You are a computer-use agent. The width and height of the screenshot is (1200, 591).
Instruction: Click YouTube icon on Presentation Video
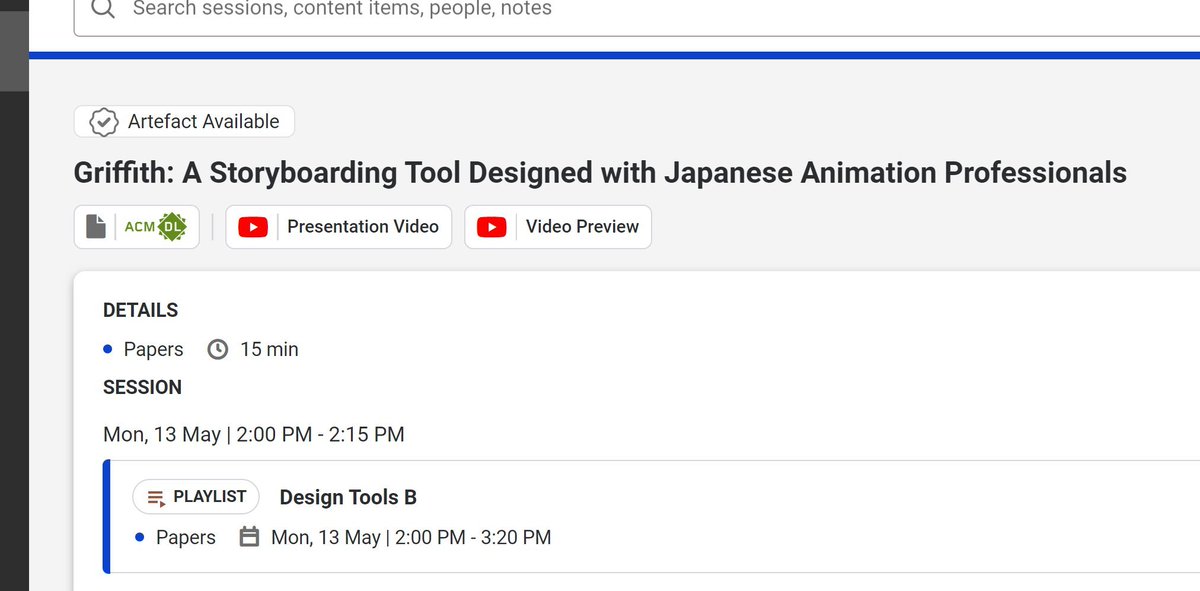pyautogui.click(x=253, y=227)
